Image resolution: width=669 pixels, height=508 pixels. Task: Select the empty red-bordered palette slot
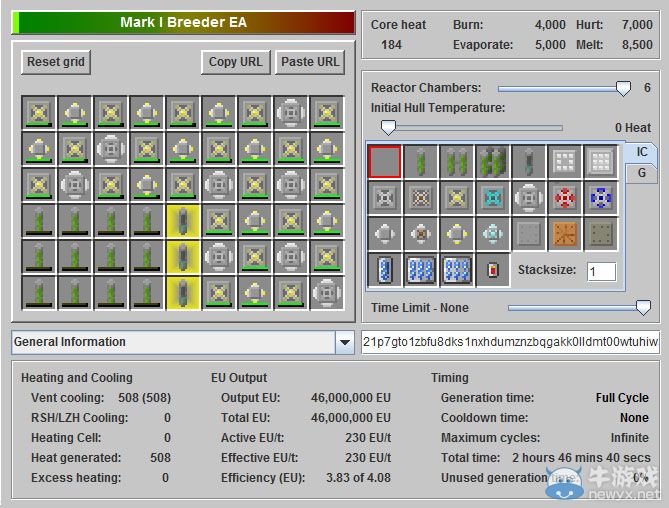(385, 161)
